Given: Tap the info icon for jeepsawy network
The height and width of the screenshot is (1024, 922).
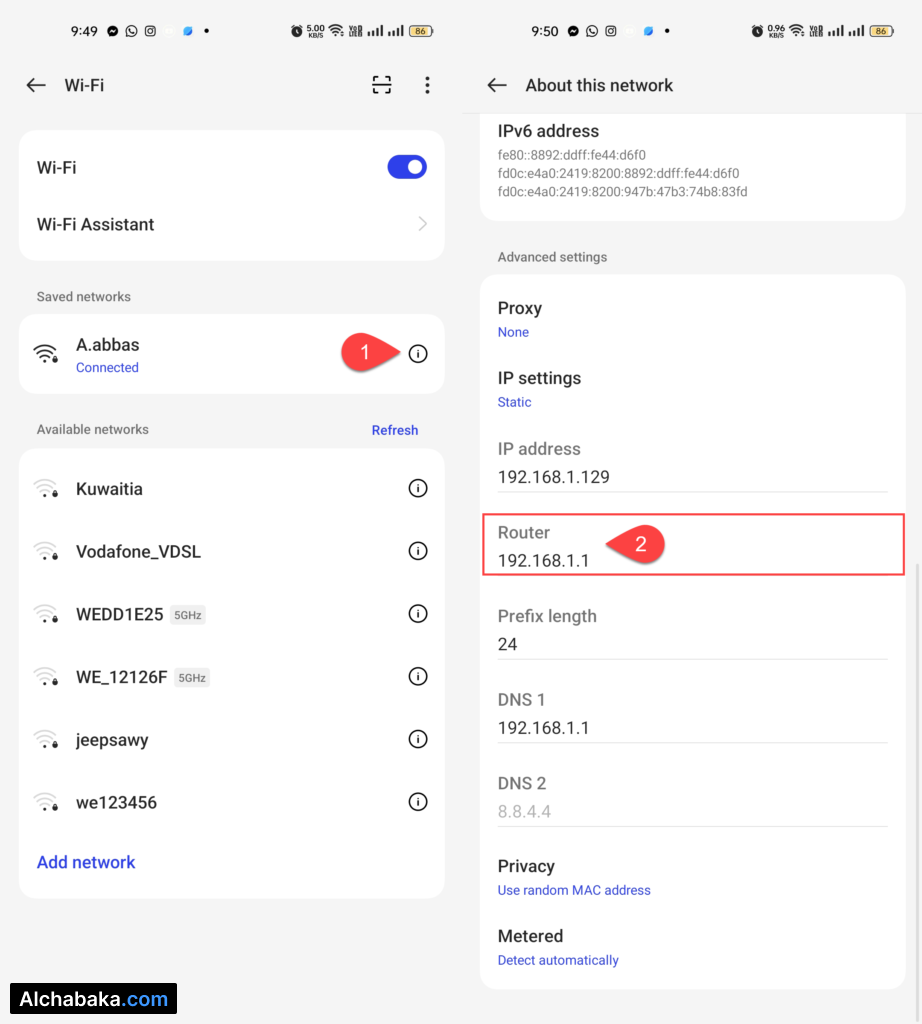Looking at the screenshot, I should tap(418, 739).
